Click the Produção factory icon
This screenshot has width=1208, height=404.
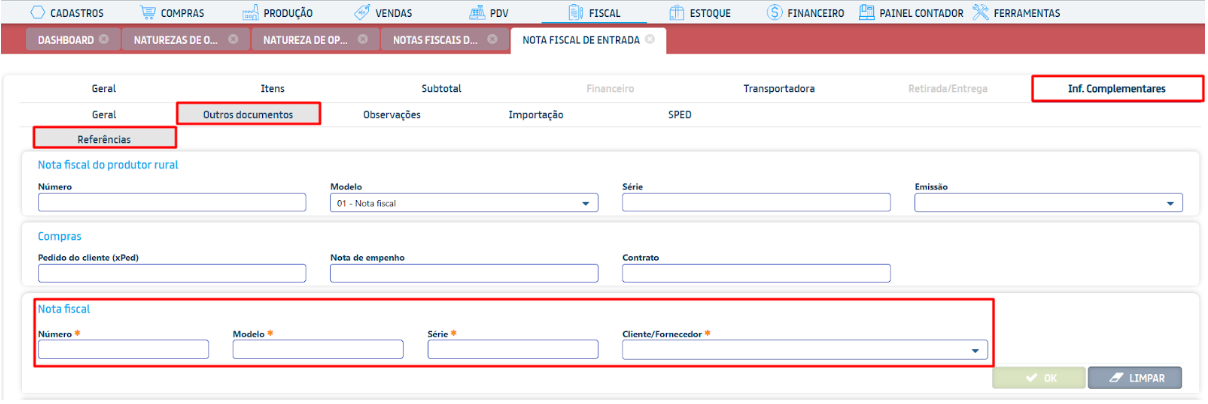coord(250,13)
